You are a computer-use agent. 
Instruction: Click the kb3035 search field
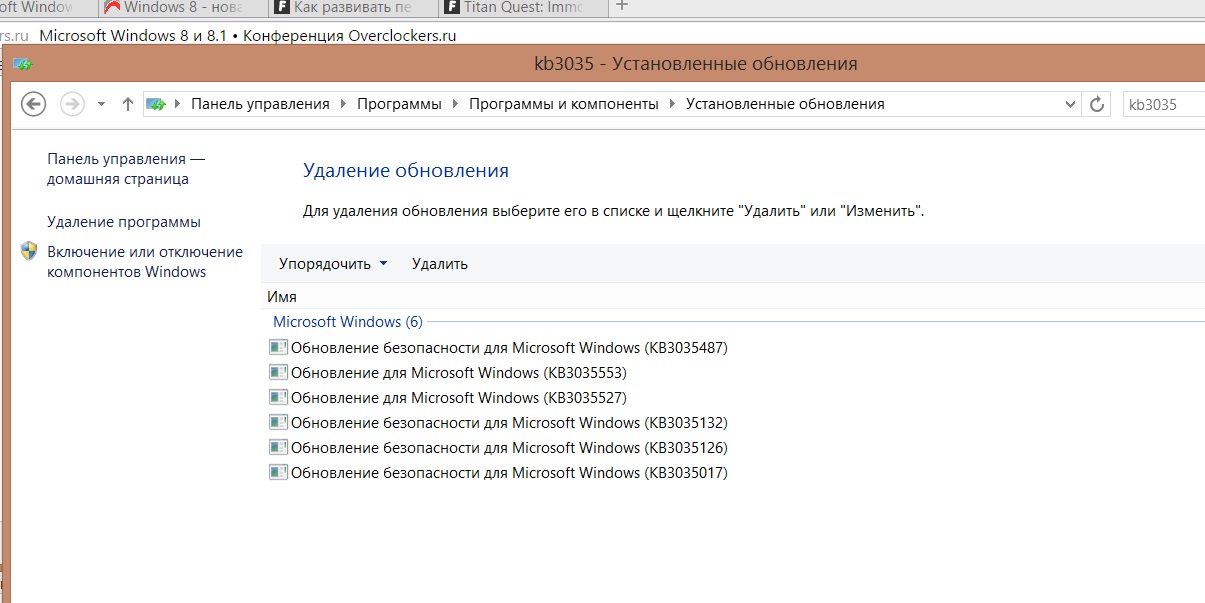coord(1164,104)
